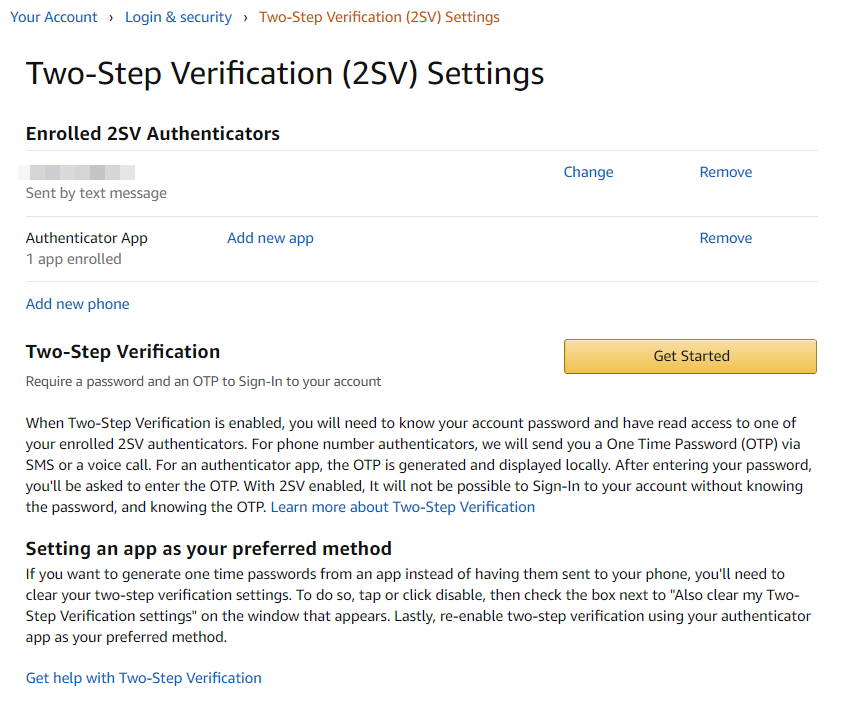Add a new phone
The image size is (858, 715).
coord(77,304)
